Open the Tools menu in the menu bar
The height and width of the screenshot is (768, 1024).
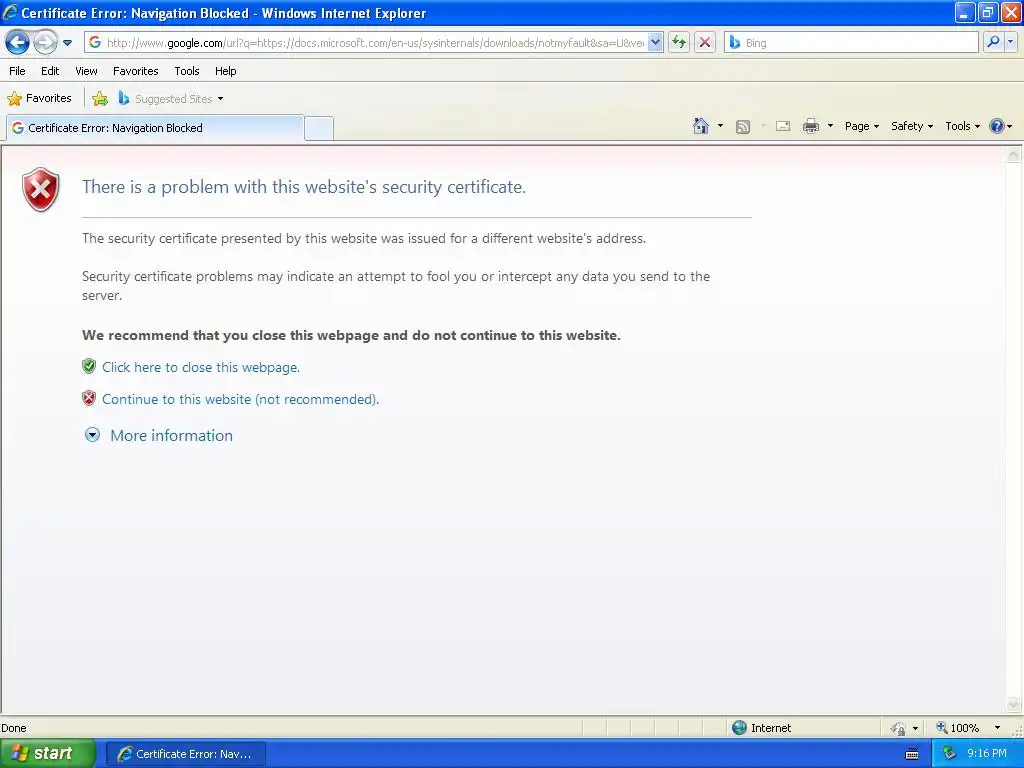tap(187, 71)
